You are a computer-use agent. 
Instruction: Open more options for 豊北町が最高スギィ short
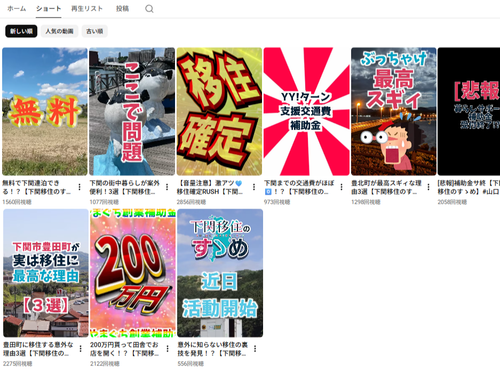click(x=429, y=187)
